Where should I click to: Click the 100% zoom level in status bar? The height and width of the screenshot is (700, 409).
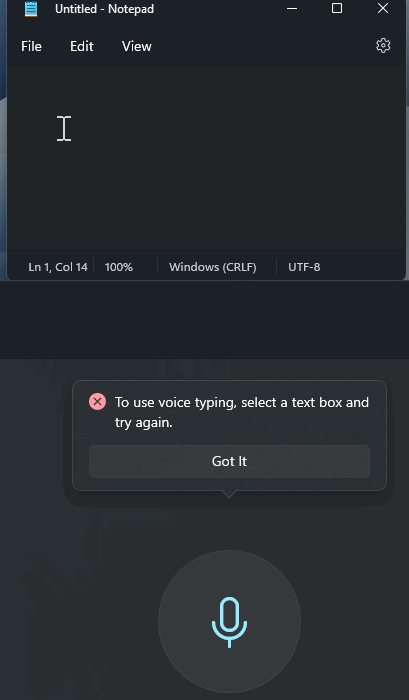(119, 267)
